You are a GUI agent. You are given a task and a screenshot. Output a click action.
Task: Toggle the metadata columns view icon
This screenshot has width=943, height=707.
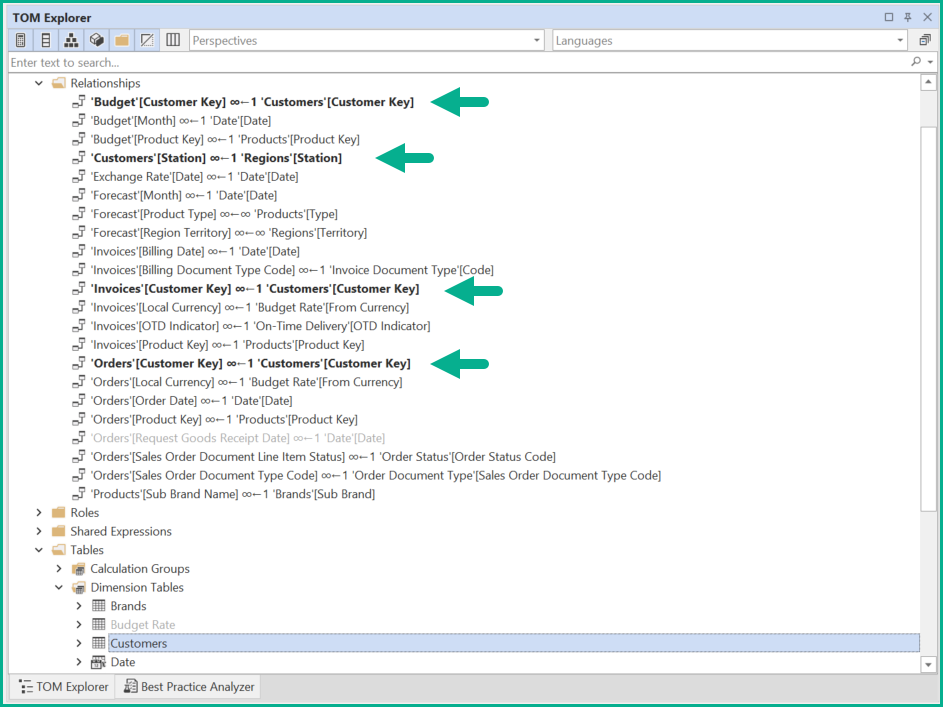tap(172, 40)
